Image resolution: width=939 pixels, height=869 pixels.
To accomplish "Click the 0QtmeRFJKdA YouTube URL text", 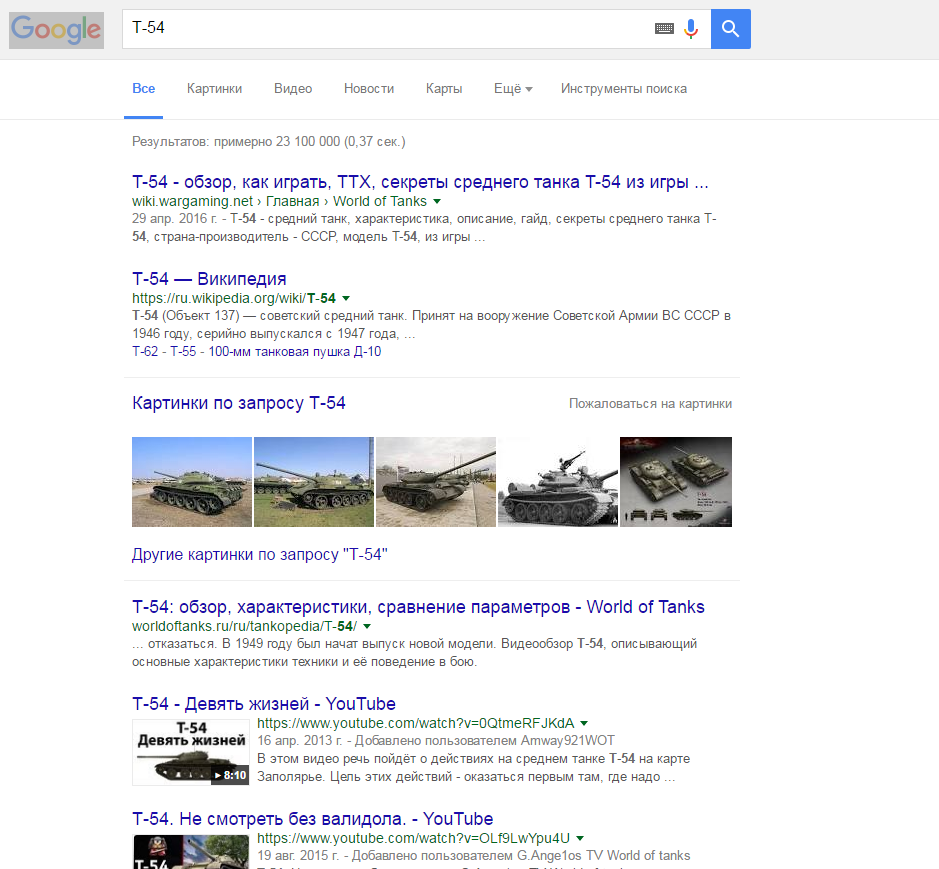I will (x=416, y=723).
